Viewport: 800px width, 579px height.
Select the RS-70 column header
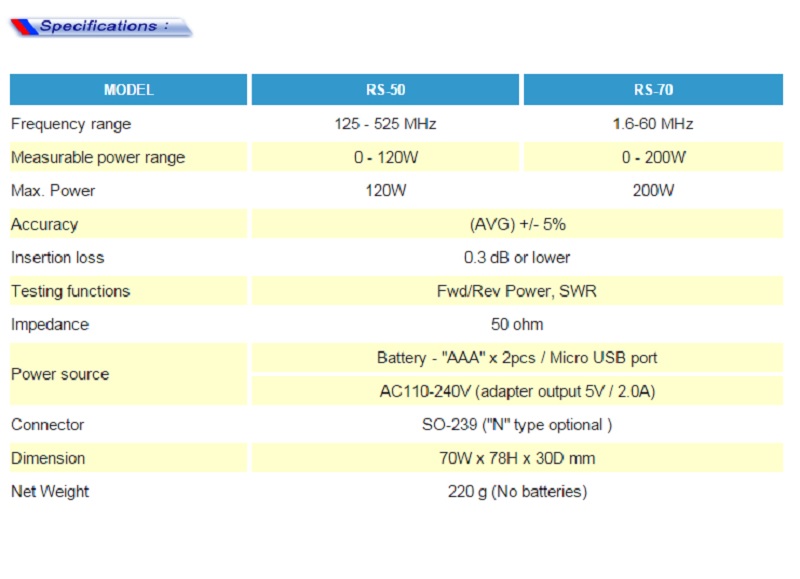coord(653,90)
